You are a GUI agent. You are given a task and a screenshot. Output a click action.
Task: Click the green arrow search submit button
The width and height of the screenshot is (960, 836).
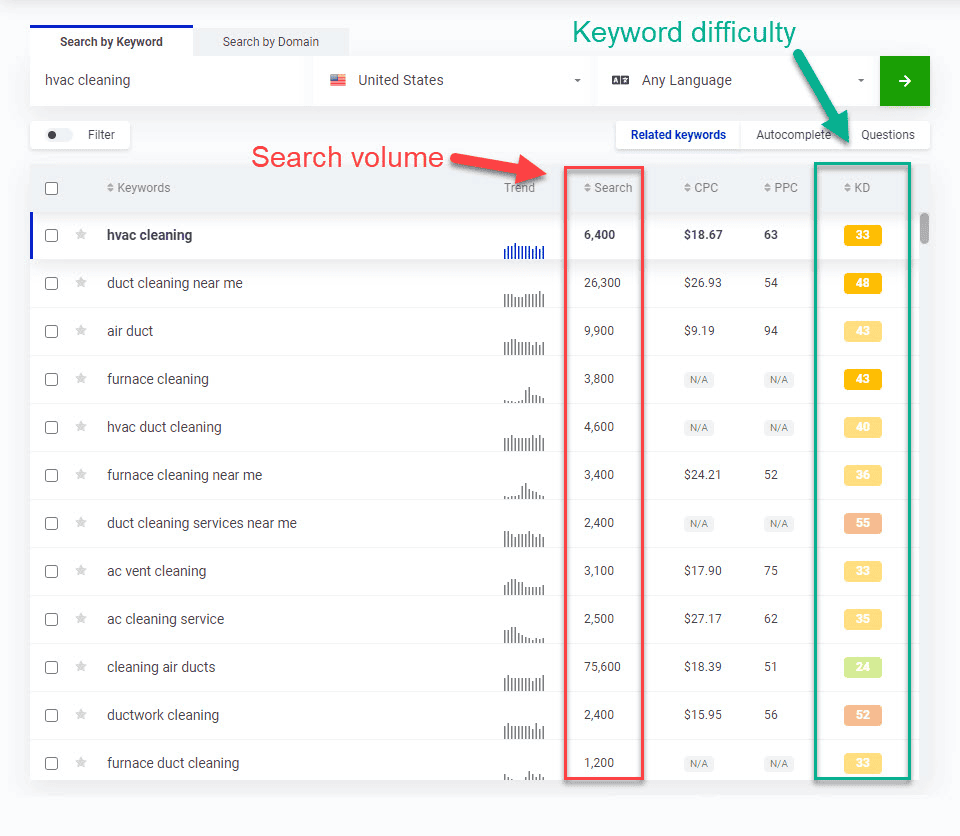[904, 81]
